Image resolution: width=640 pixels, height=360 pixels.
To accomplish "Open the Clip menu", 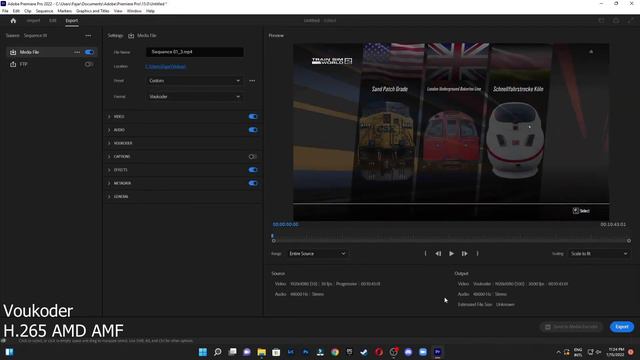I will (28, 11).
